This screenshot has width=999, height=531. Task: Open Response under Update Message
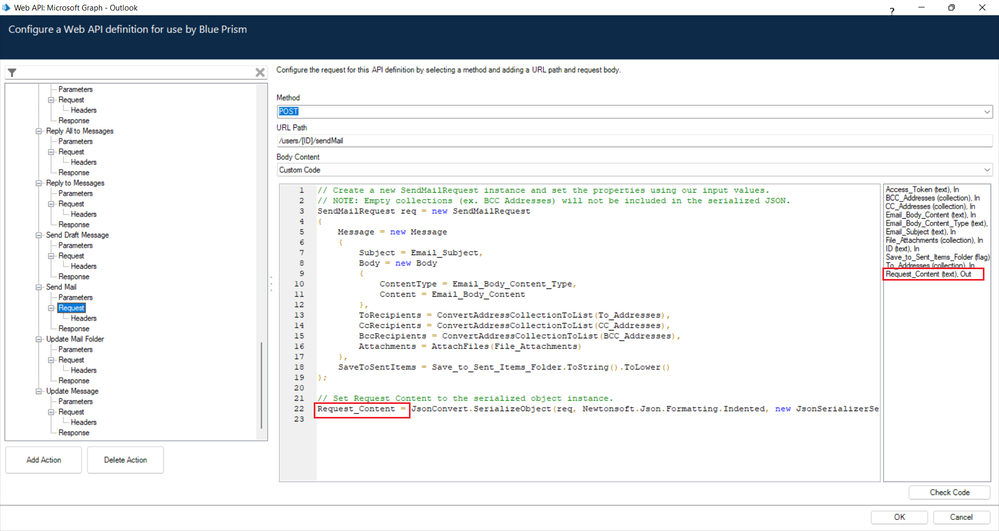click(74, 433)
